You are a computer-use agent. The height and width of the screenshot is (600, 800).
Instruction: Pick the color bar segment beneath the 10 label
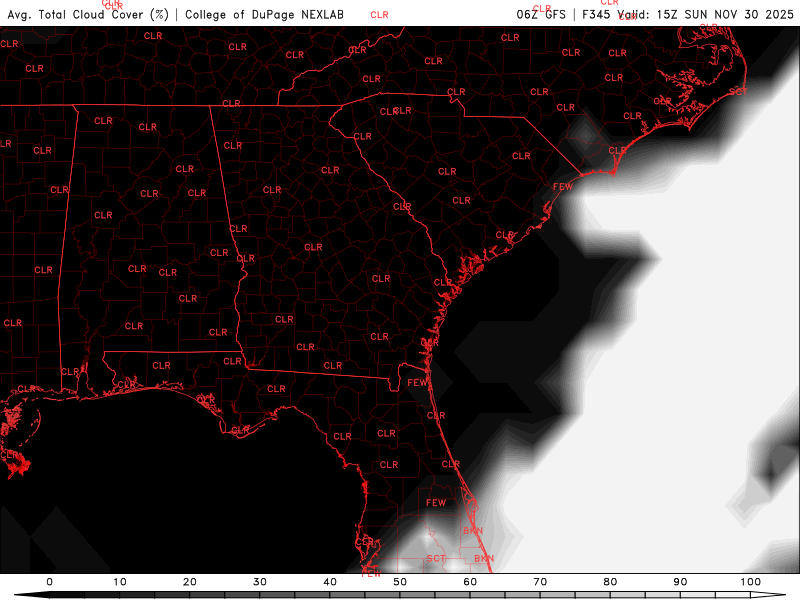137,595
